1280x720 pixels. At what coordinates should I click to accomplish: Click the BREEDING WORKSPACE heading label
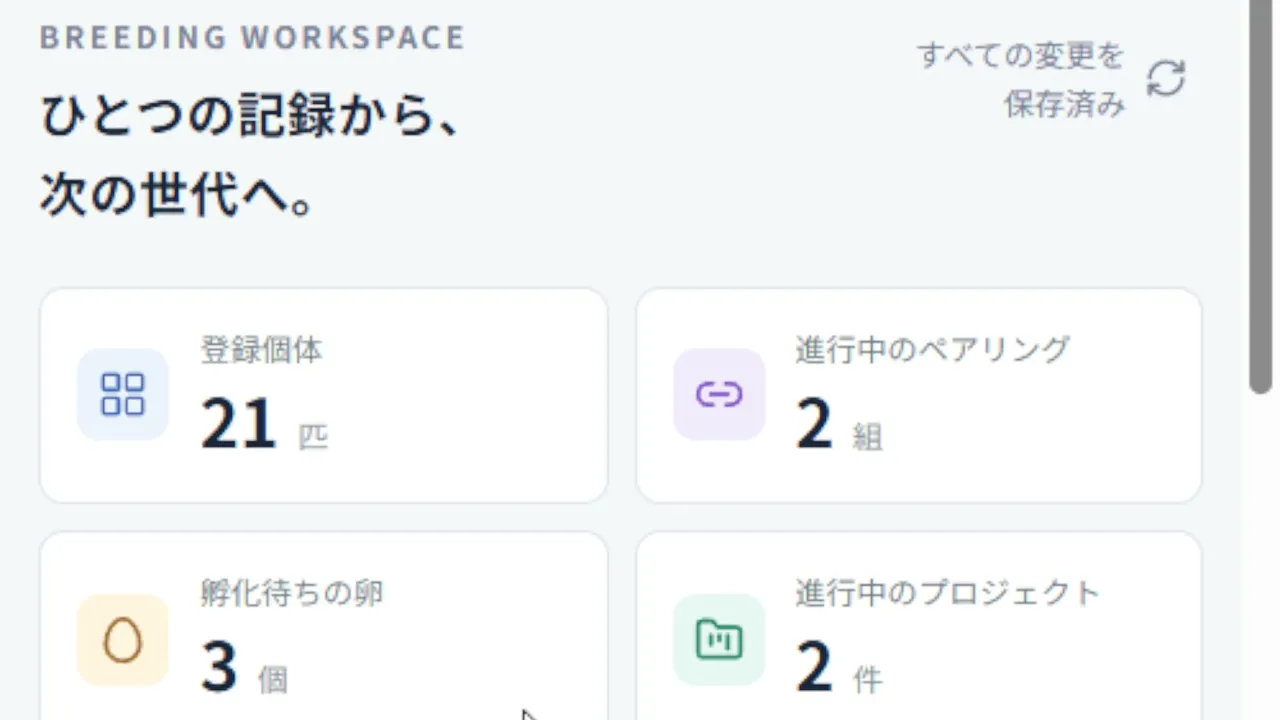point(253,37)
